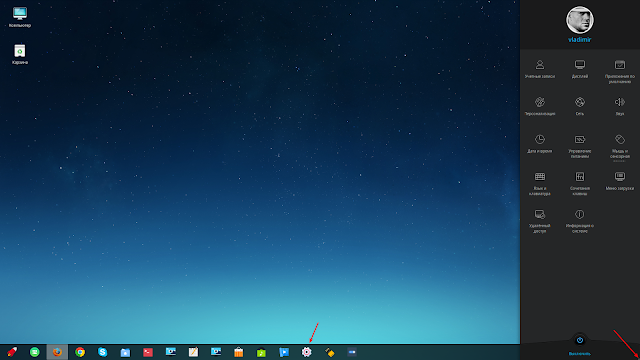Viewport: 640px width, 360px height.
Task: Open the orange shopping bag store icon
Action: [x=239, y=352]
